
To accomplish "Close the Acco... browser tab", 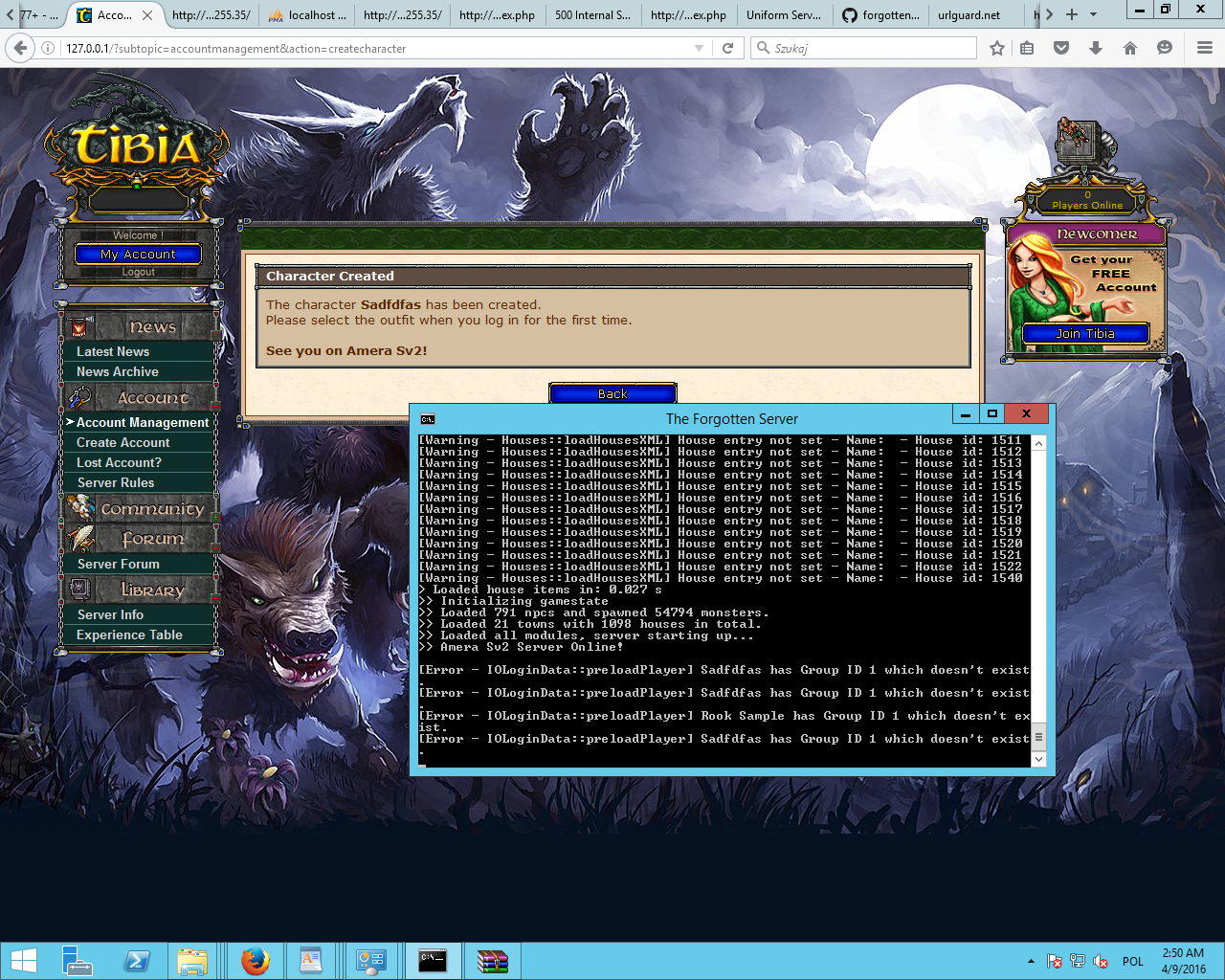I will click(147, 15).
